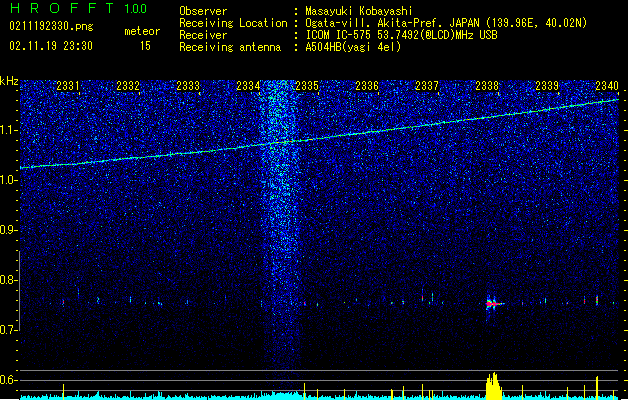Click the 2331 time marker
Viewport: 629px width, 400px height.
click(x=67, y=85)
